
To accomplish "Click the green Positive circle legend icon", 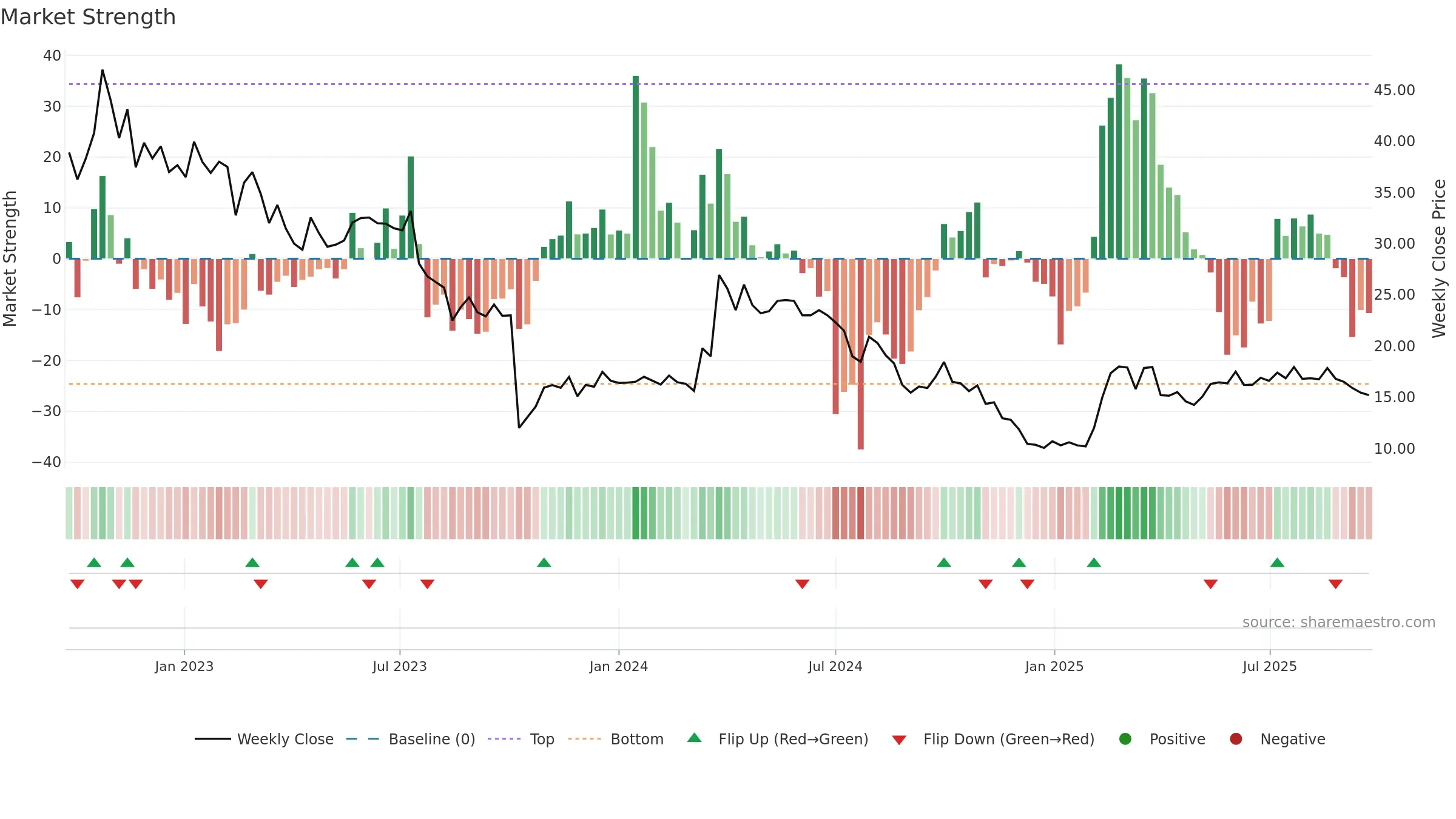I will (1125, 739).
